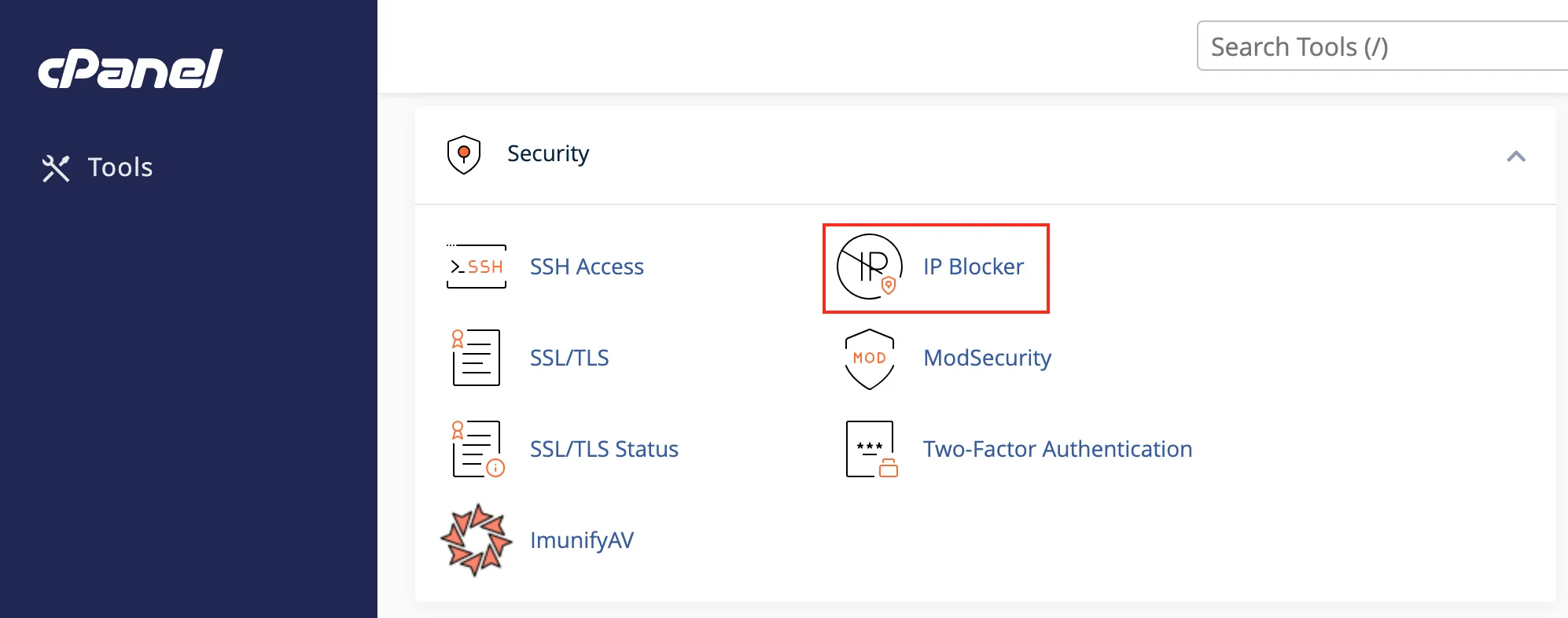Screen dimensions: 1568x618
Task: Click the Two-Factor Authentication icon
Action: click(871, 449)
